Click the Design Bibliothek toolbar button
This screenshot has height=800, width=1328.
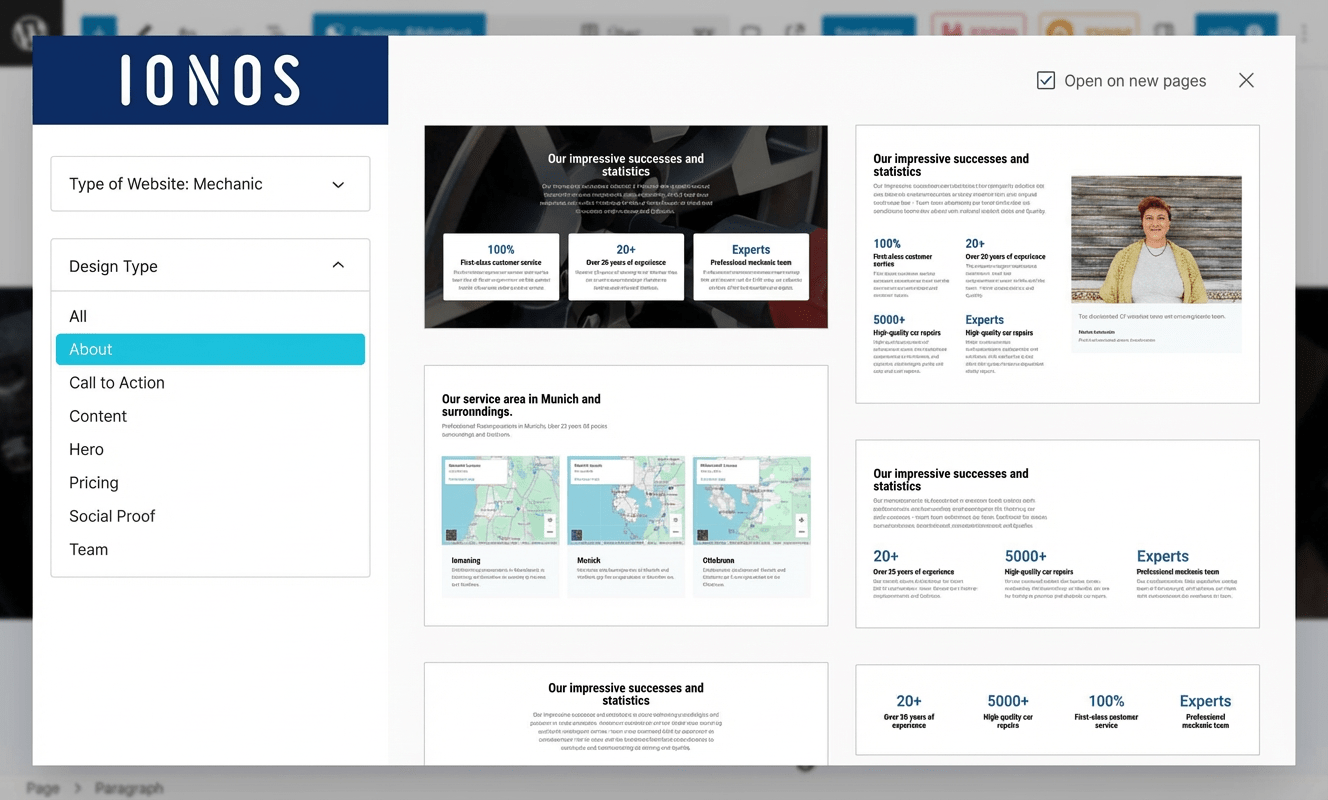tap(398, 26)
